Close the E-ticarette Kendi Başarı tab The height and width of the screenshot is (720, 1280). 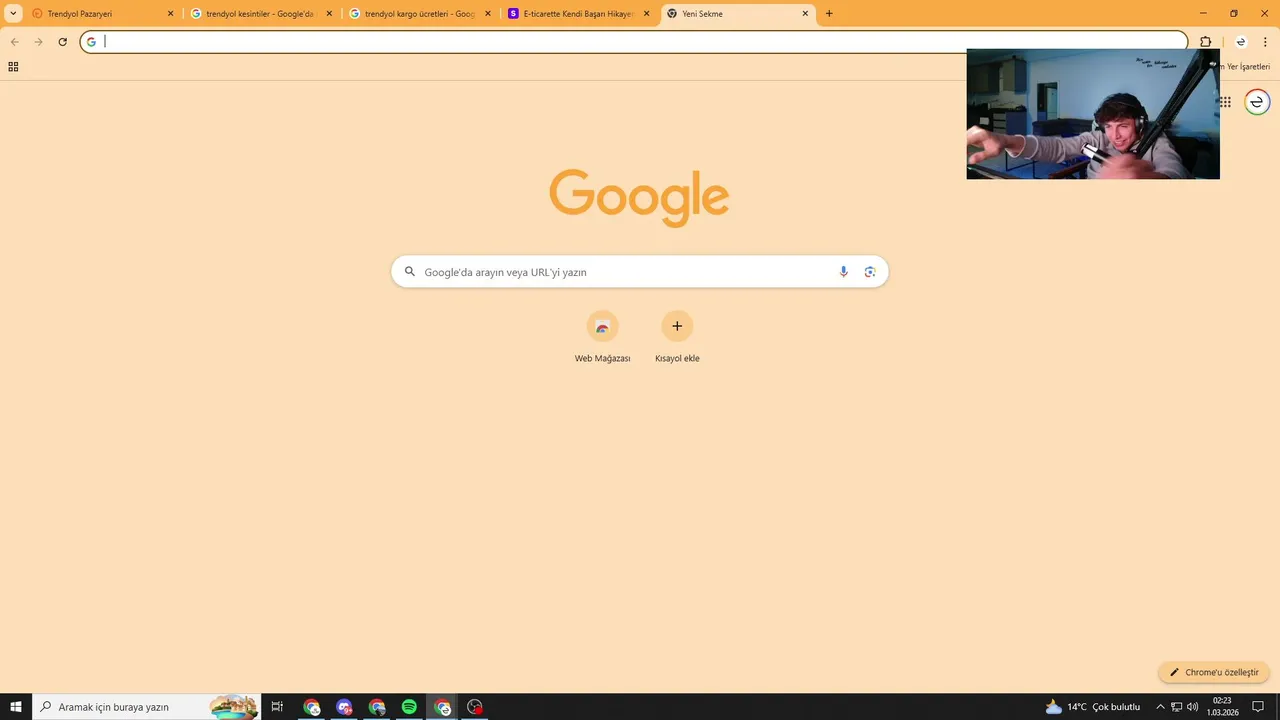647,14
